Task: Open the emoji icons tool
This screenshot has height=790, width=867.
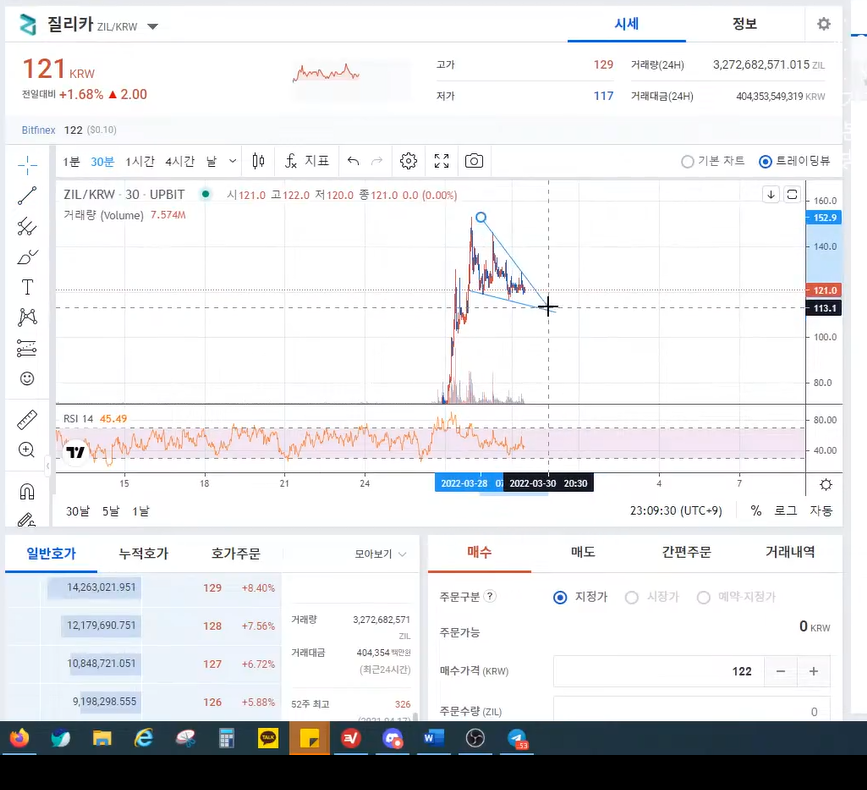Action: [x=27, y=379]
